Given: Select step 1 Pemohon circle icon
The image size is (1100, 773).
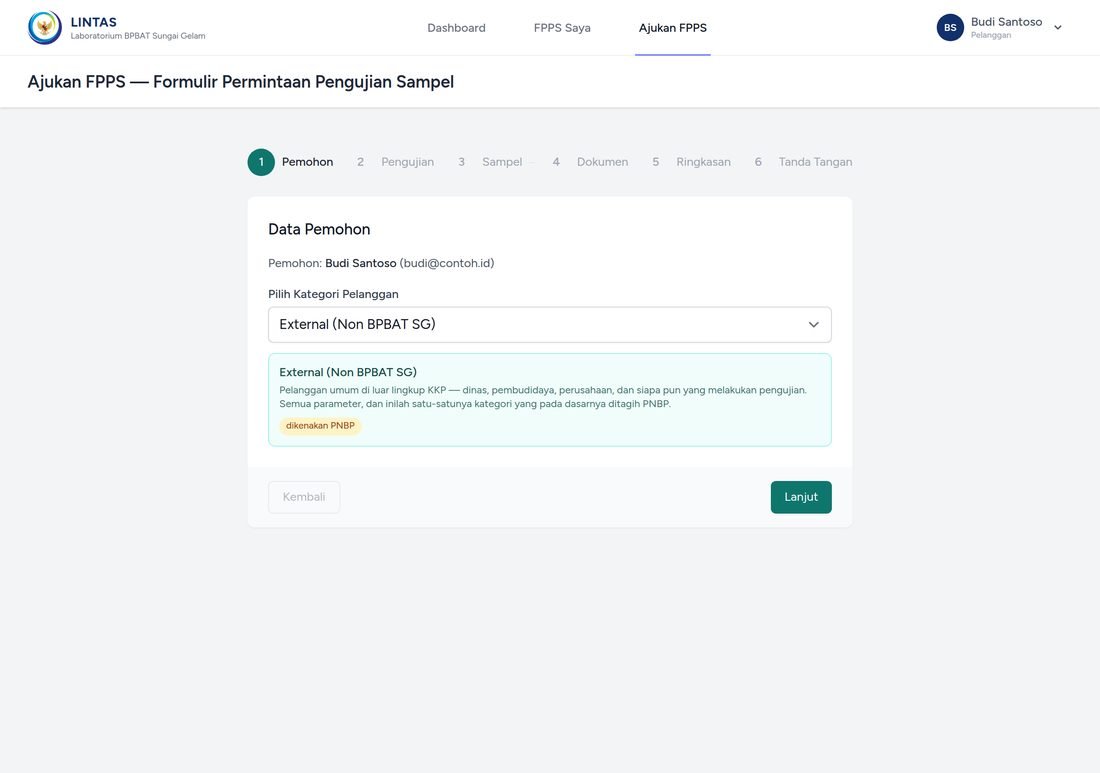Looking at the screenshot, I should coord(261,162).
